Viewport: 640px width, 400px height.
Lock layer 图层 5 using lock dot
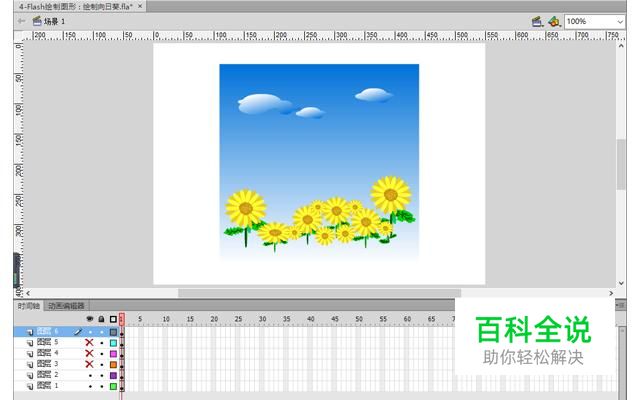[x=102, y=343]
